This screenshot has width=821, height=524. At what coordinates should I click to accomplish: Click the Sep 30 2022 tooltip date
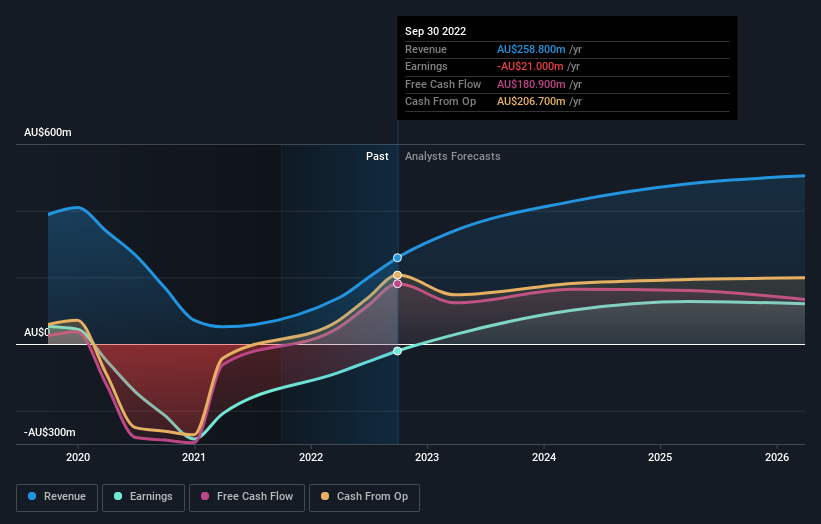(x=436, y=31)
